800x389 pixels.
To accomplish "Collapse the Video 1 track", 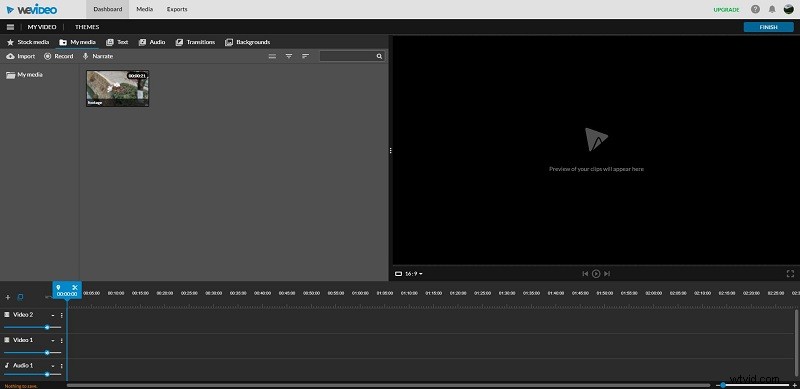I will 53,341.
